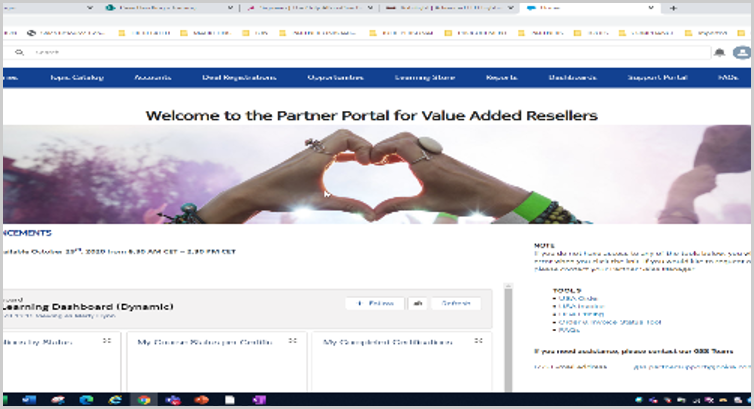The width and height of the screenshot is (754, 409).
Task: Open the Accounts navigation tab
Action: click(x=147, y=78)
